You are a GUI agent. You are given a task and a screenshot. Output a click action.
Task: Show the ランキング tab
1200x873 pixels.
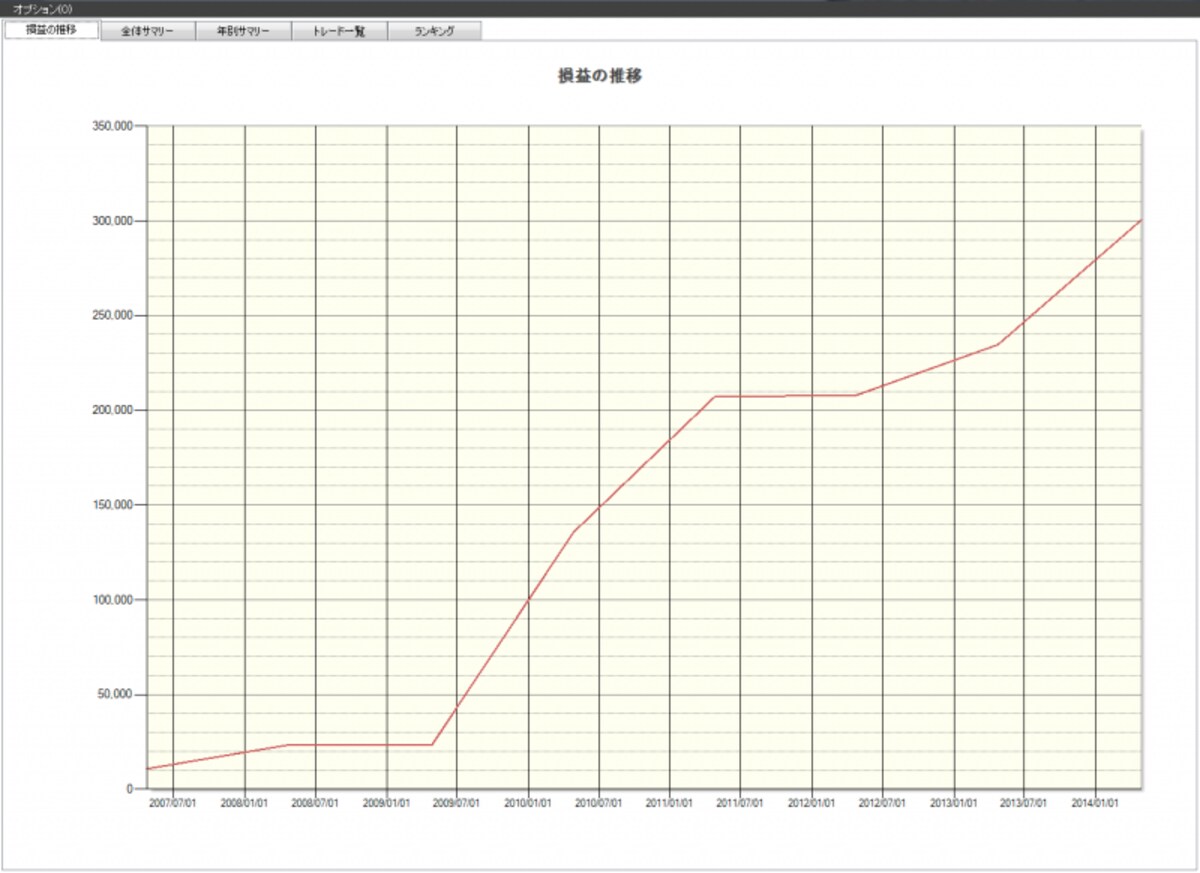[x=435, y=31]
